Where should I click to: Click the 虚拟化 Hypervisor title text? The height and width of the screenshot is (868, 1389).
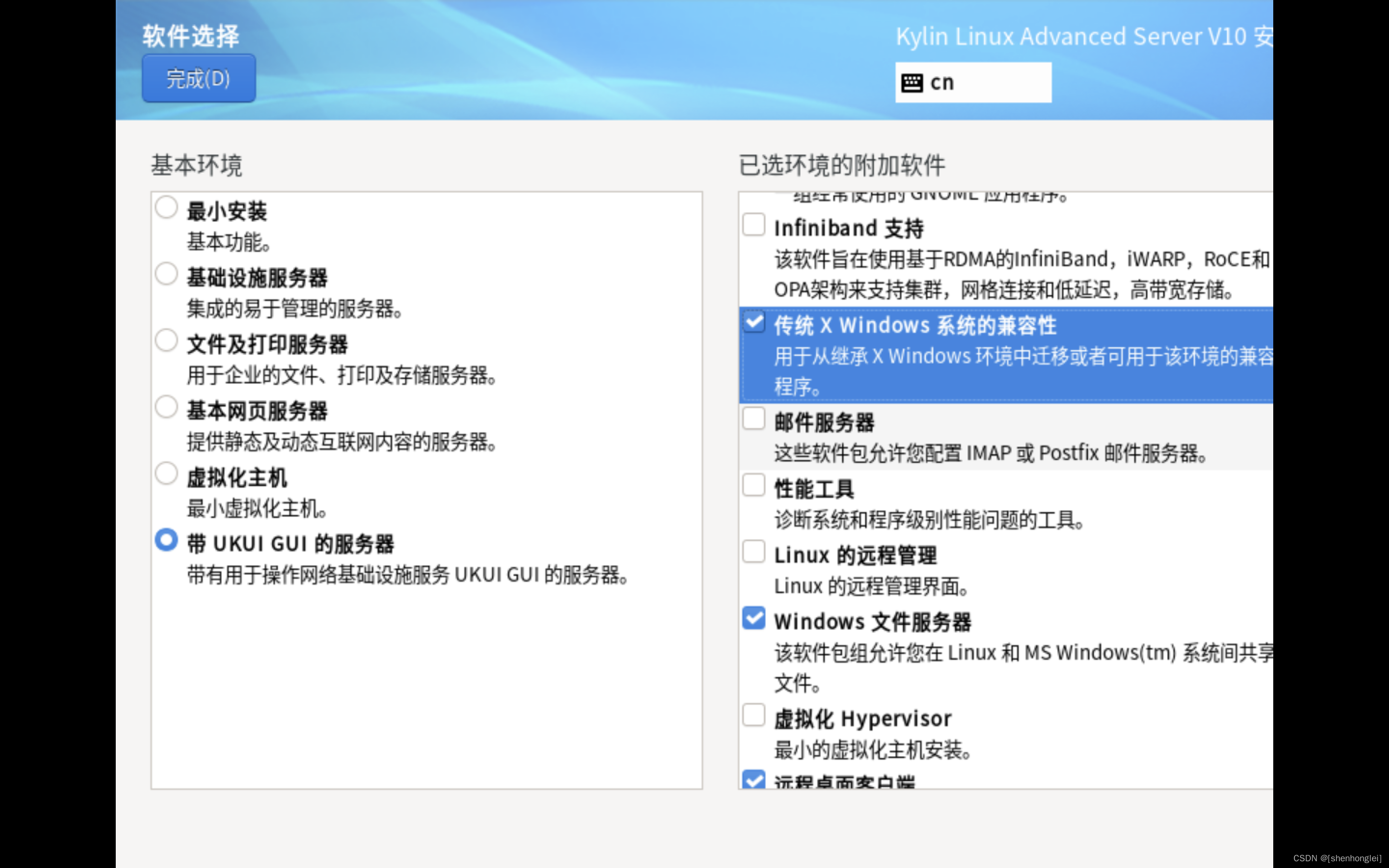(863, 719)
